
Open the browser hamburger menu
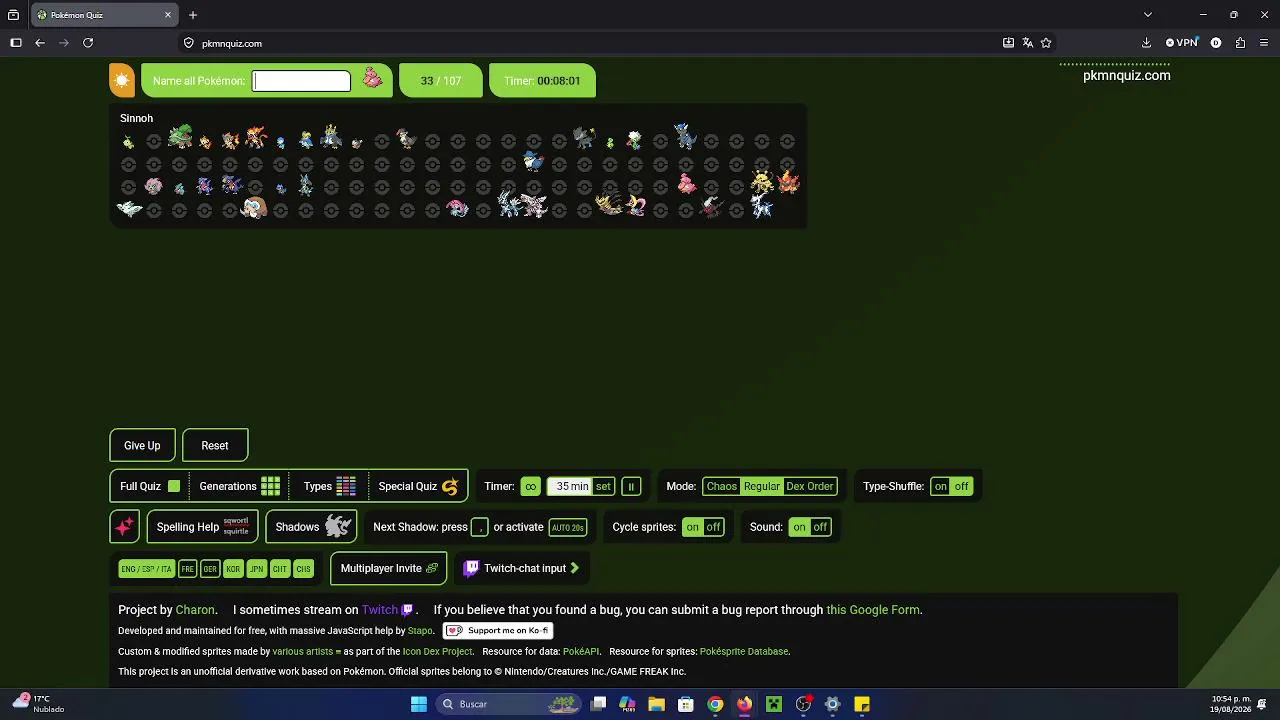pyautogui.click(x=1264, y=43)
